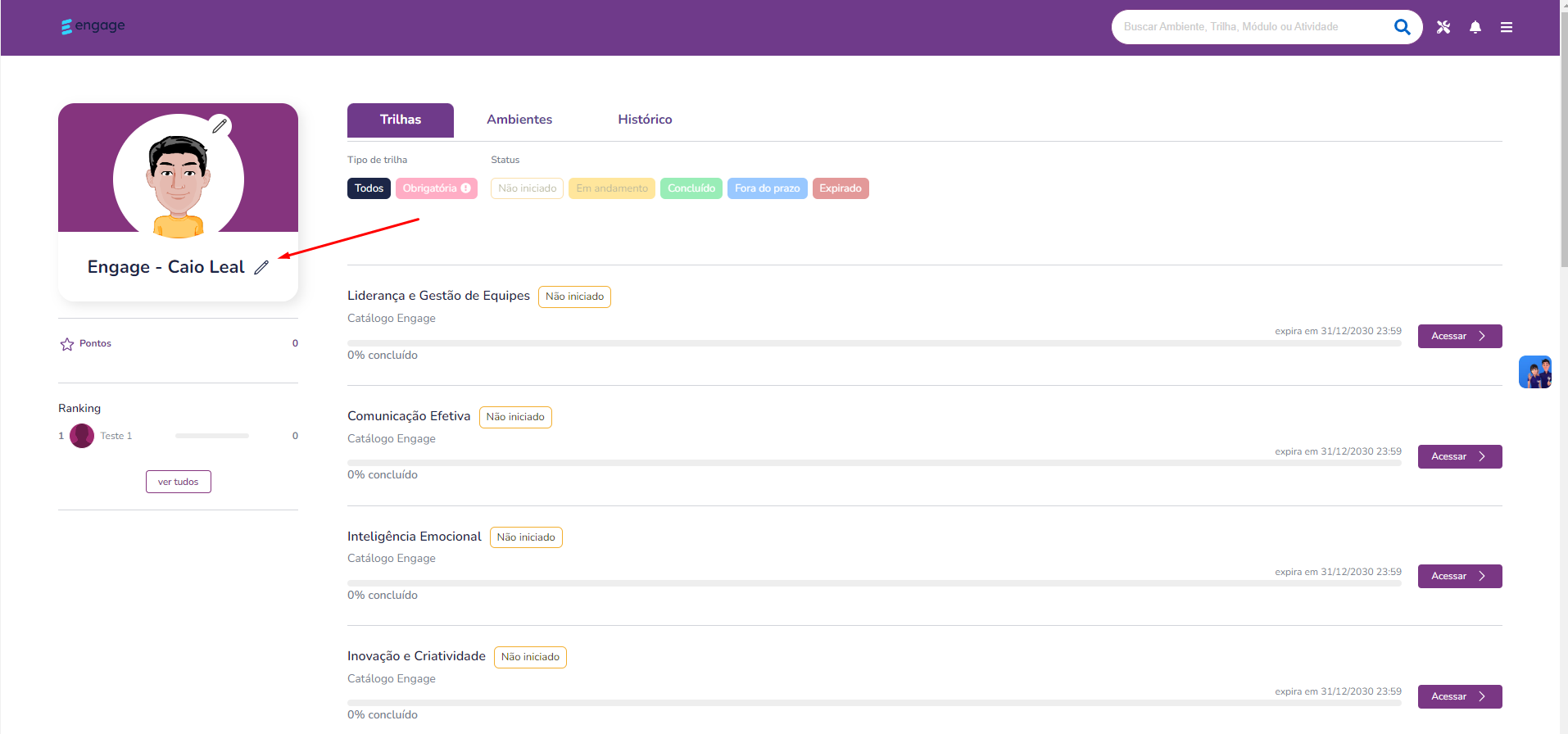Click the Liderança e Gestão progress bar
1568x734 pixels.
pyautogui.click(x=874, y=343)
